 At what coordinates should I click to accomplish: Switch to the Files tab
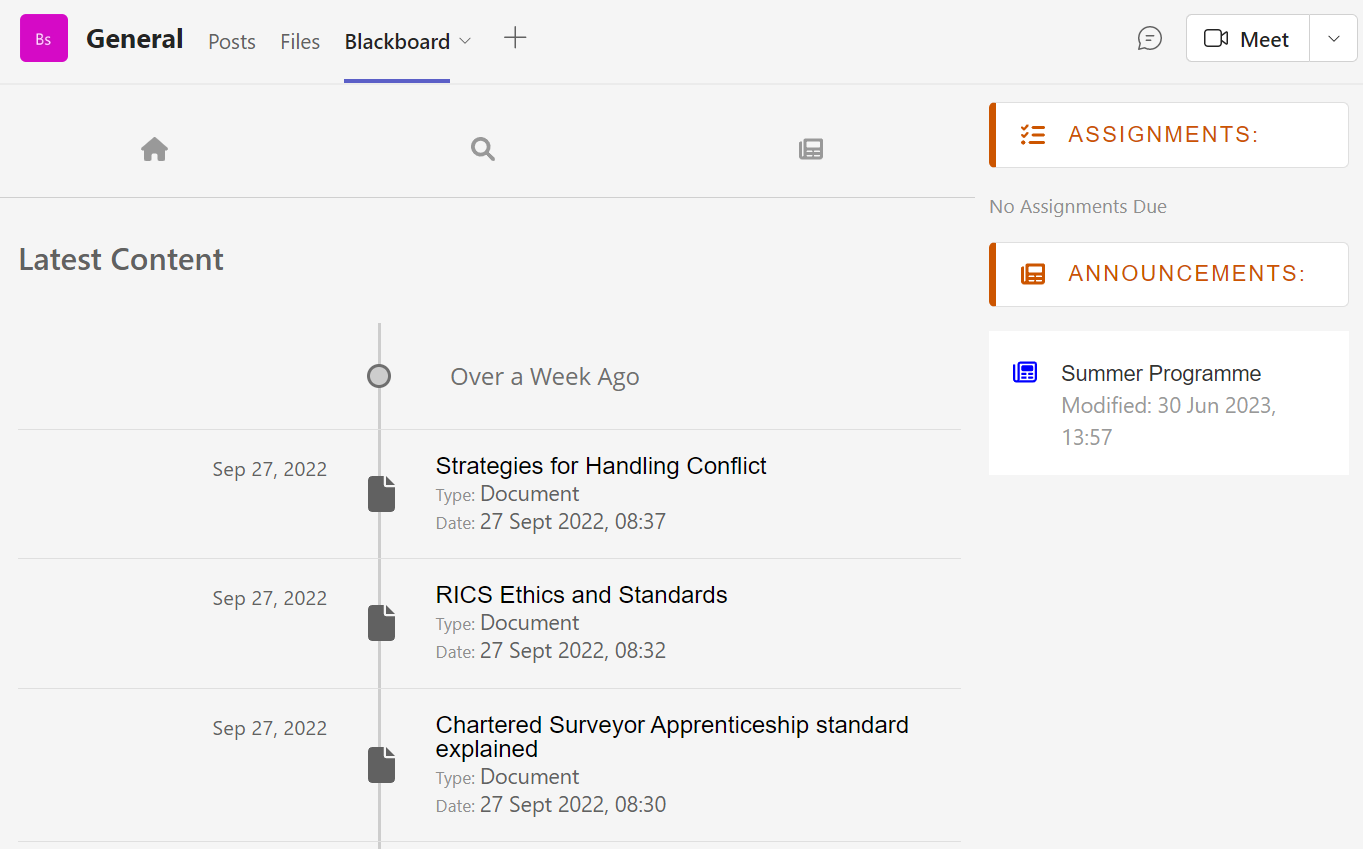click(x=300, y=41)
